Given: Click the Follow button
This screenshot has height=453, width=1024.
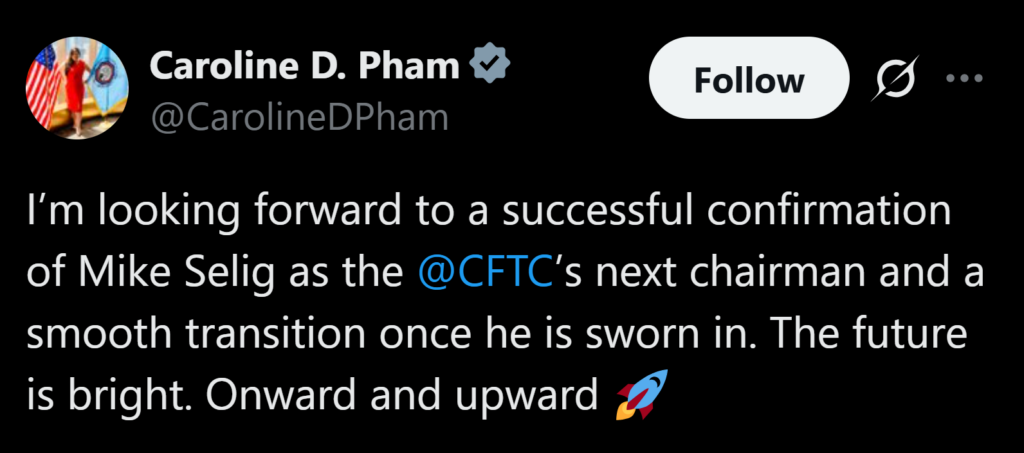Looking at the screenshot, I should pos(749,79).
